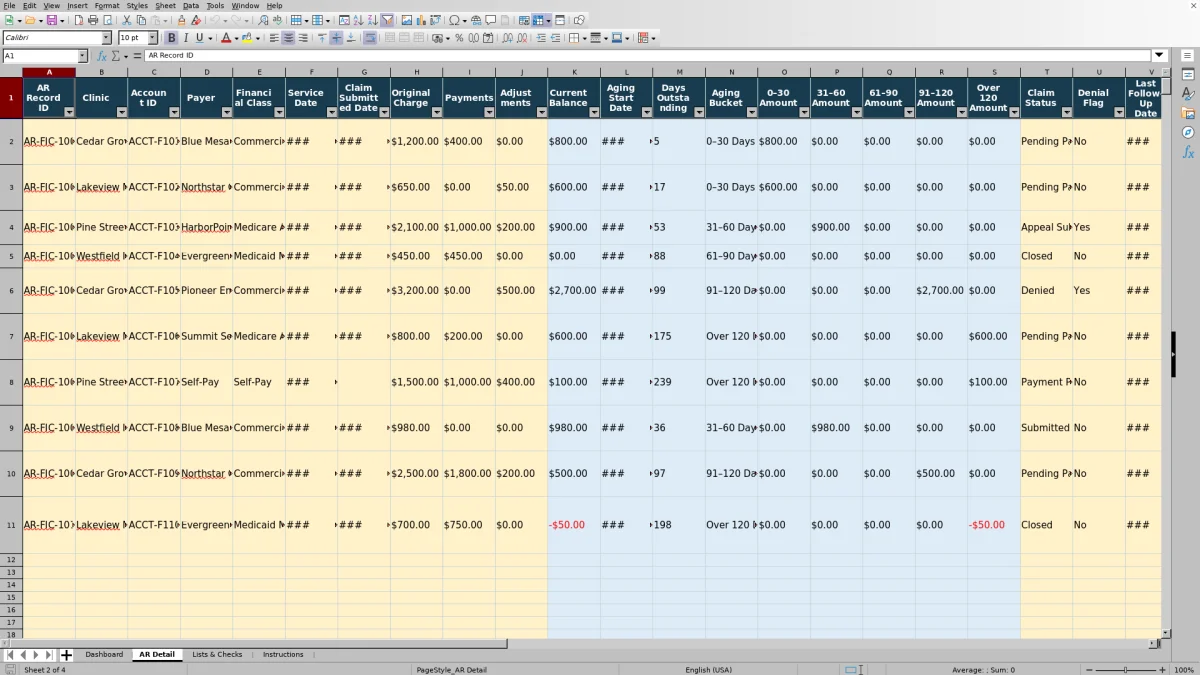Image resolution: width=1200 pixels, height=675 pixels.
Task: Click the add new sheet plus icon
Action: click(67, 655)
